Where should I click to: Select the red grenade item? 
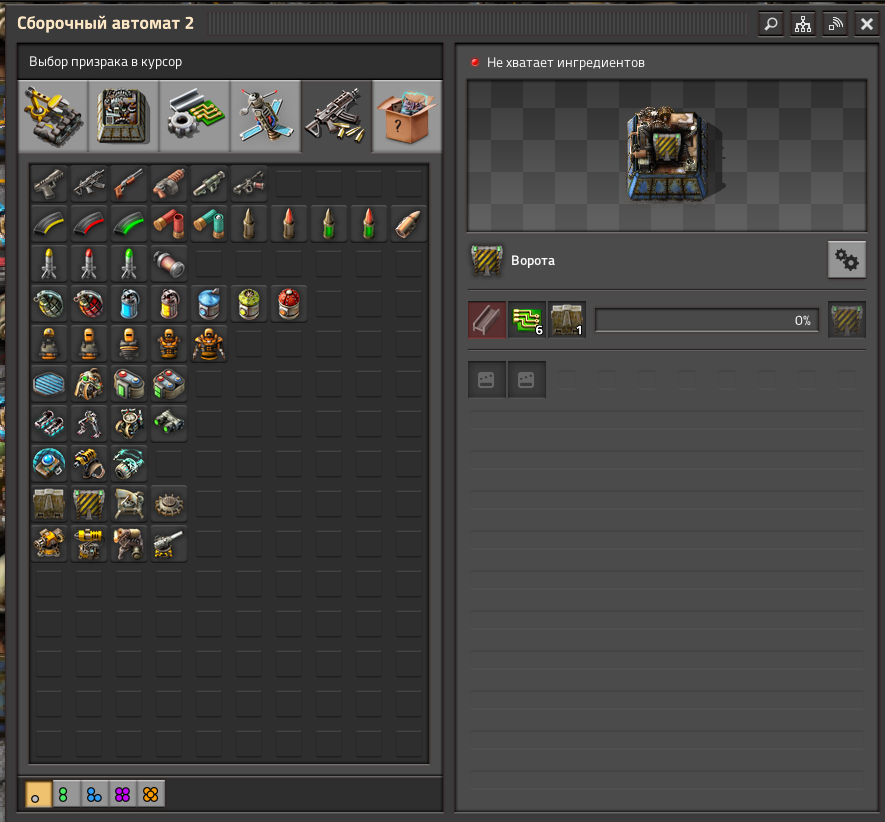[89, 304]
